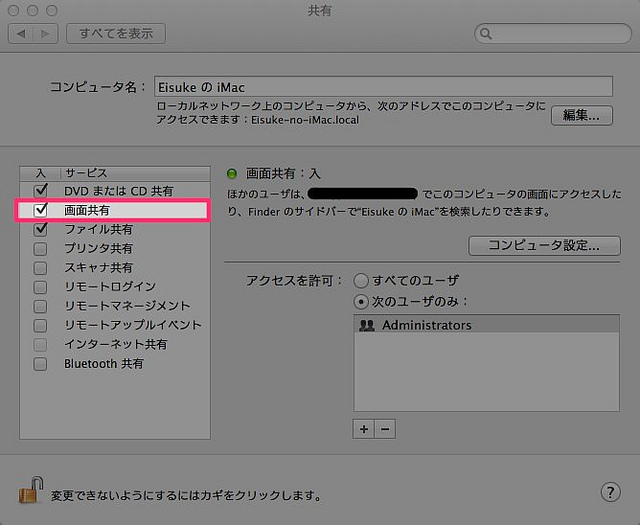Image resolution: width=640 pixels, height=525 pixels.
Task: Click the 入 column header
Action: [40, 173]
